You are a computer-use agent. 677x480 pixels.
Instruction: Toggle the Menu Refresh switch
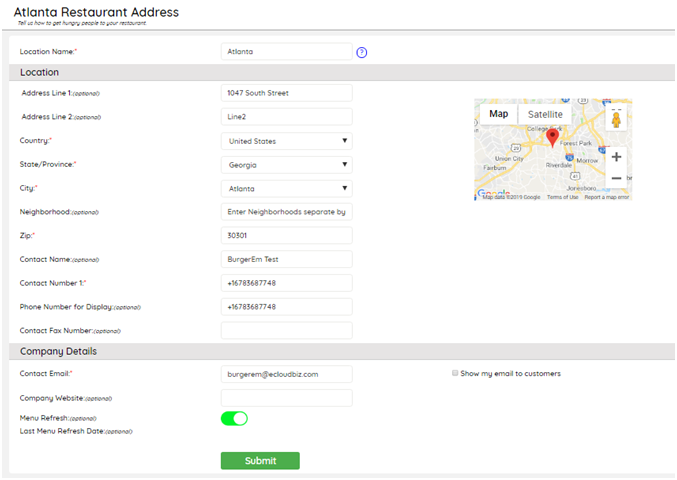[234, 418]
